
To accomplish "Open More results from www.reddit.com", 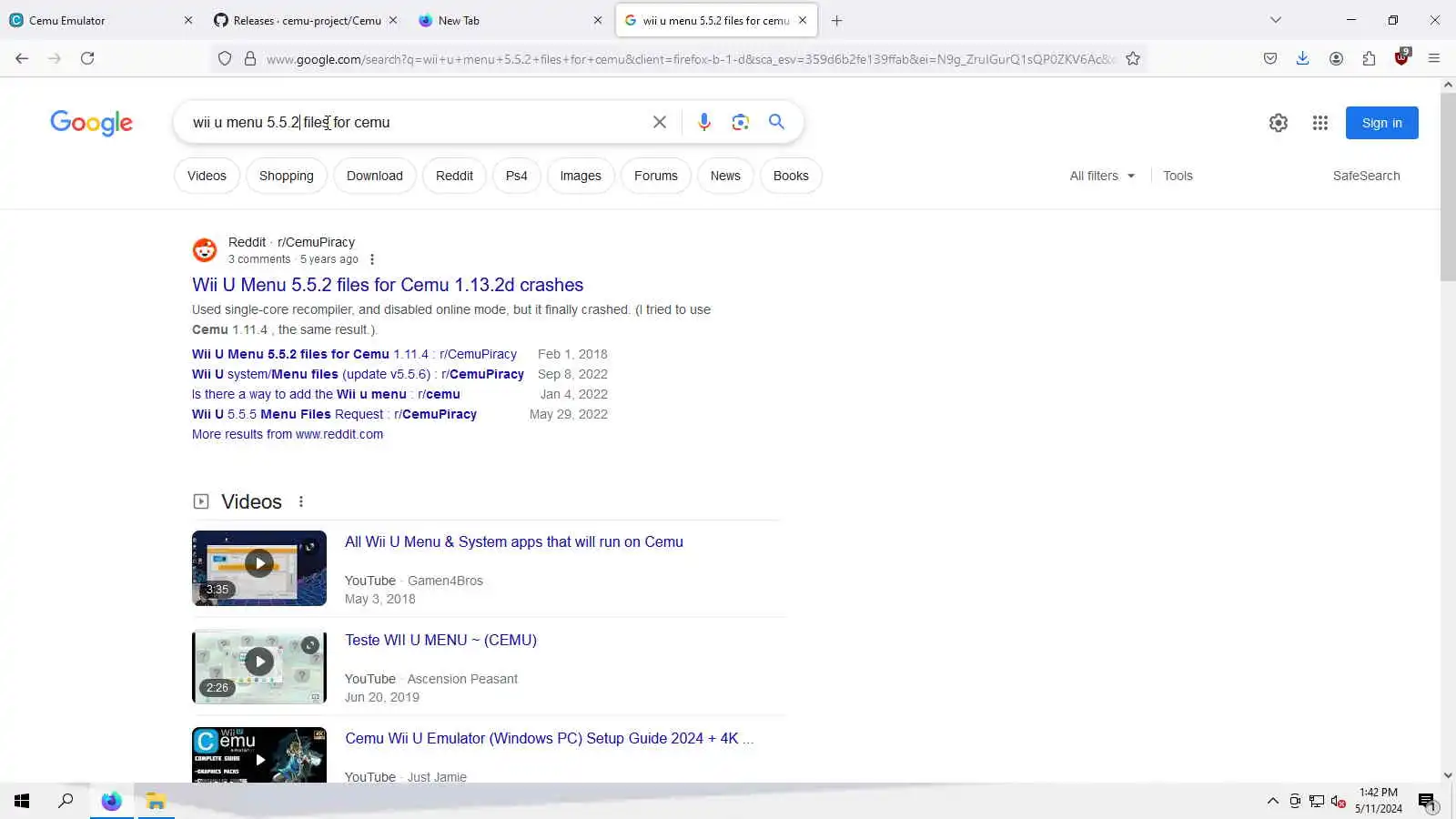I will point(288,434).
